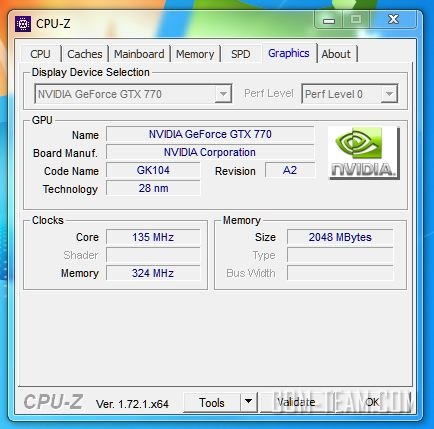The image size is (434, 429).
Task: Select the Mainboard tab
Action: coord(139,54)
